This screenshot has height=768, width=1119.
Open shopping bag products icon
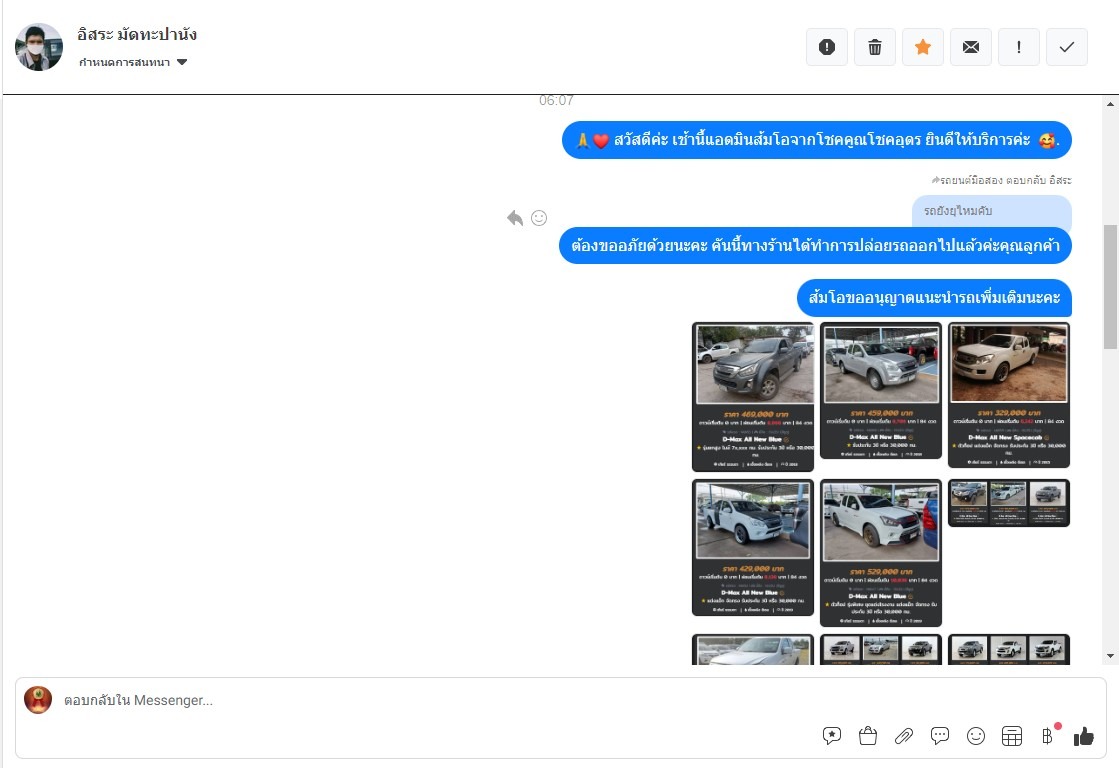pyautogui.click(x=868, y=736)
